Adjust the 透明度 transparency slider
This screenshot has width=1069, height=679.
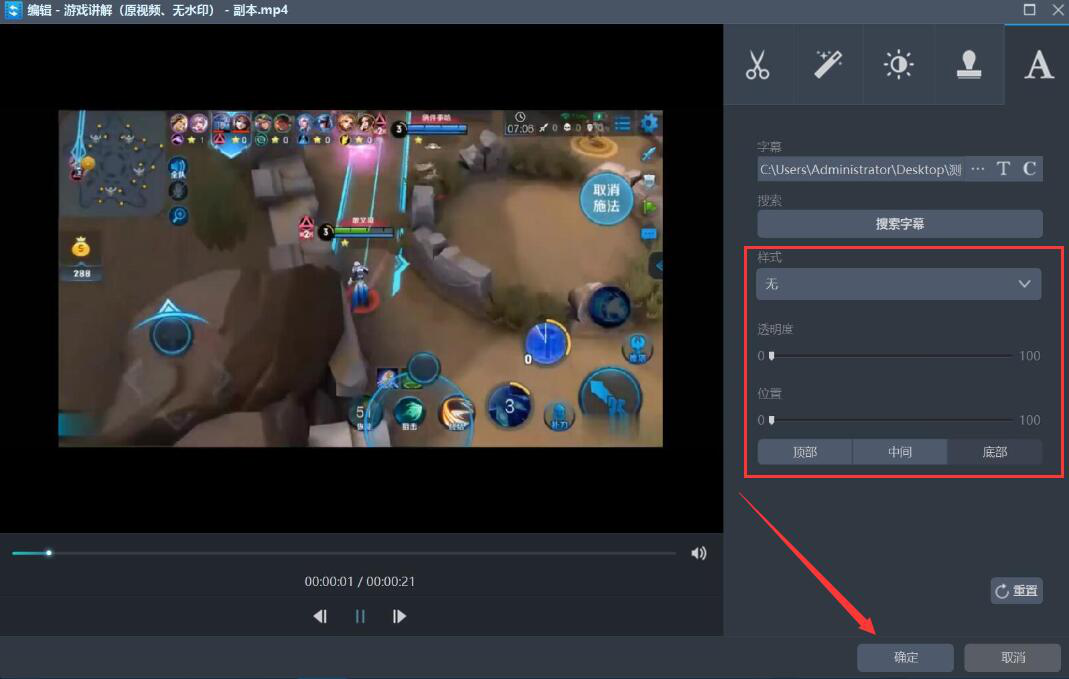point(892,356)
